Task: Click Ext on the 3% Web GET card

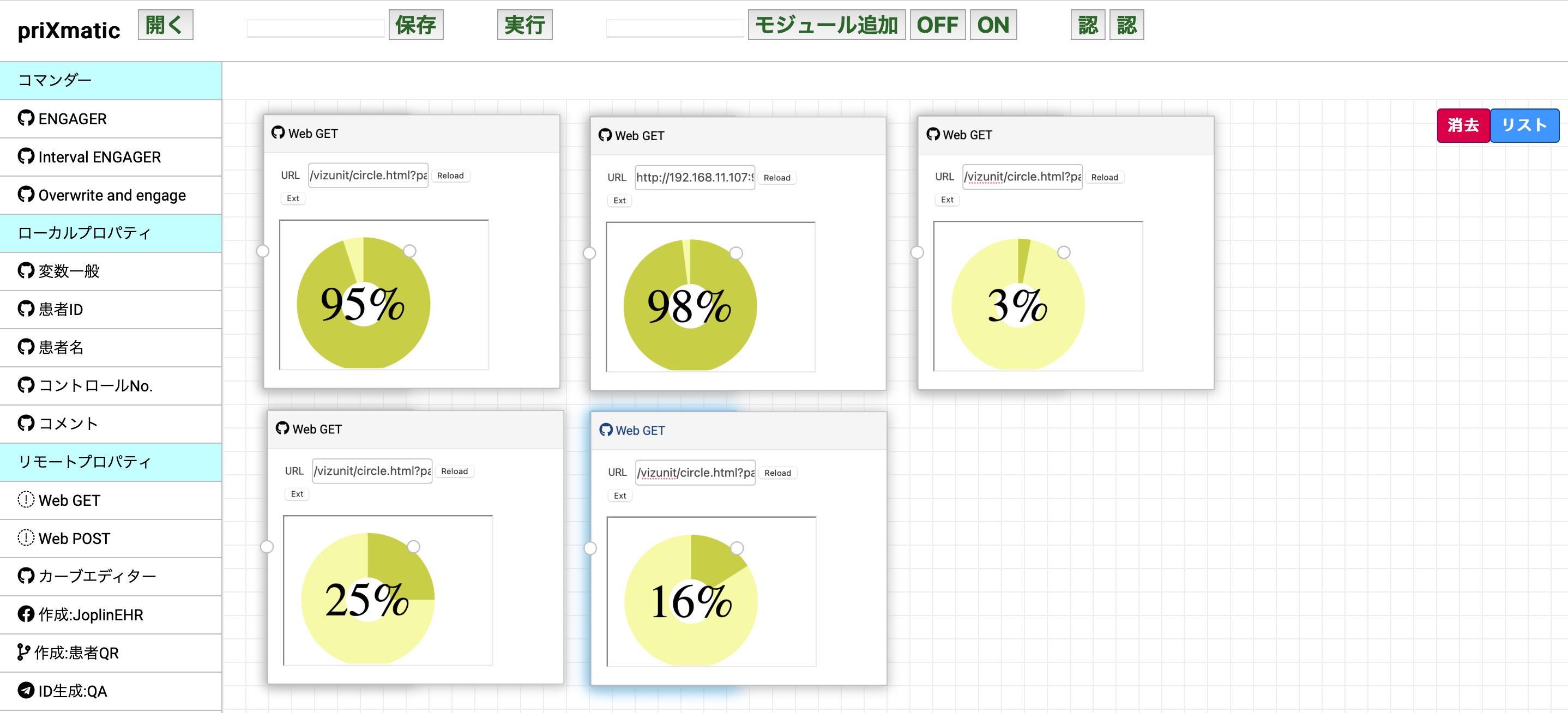Action: coord(947,200)
